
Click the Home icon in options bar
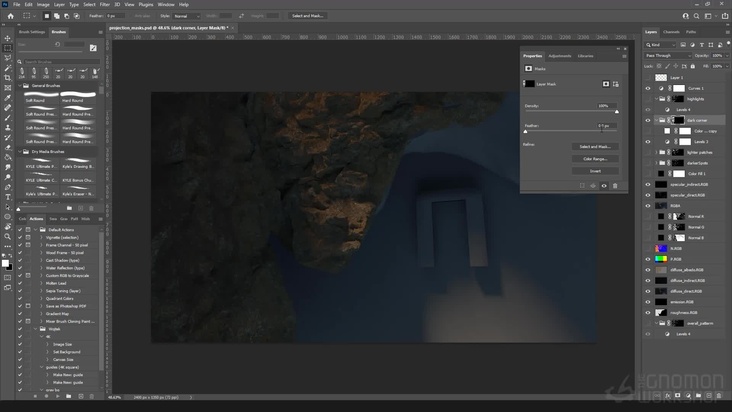(10, 16)
